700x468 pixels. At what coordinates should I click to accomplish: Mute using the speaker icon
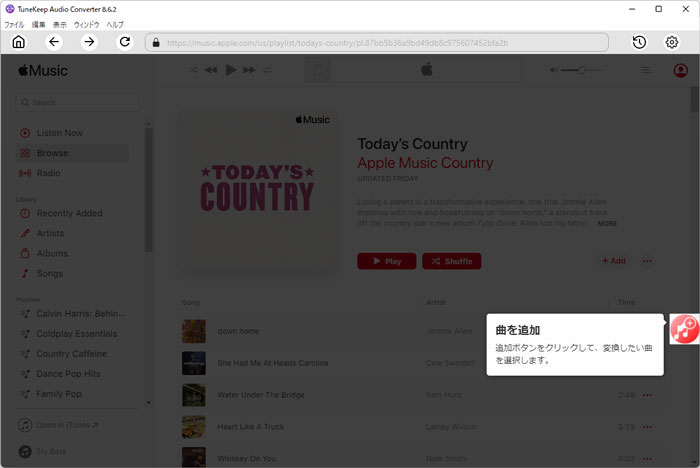[554, 70]
